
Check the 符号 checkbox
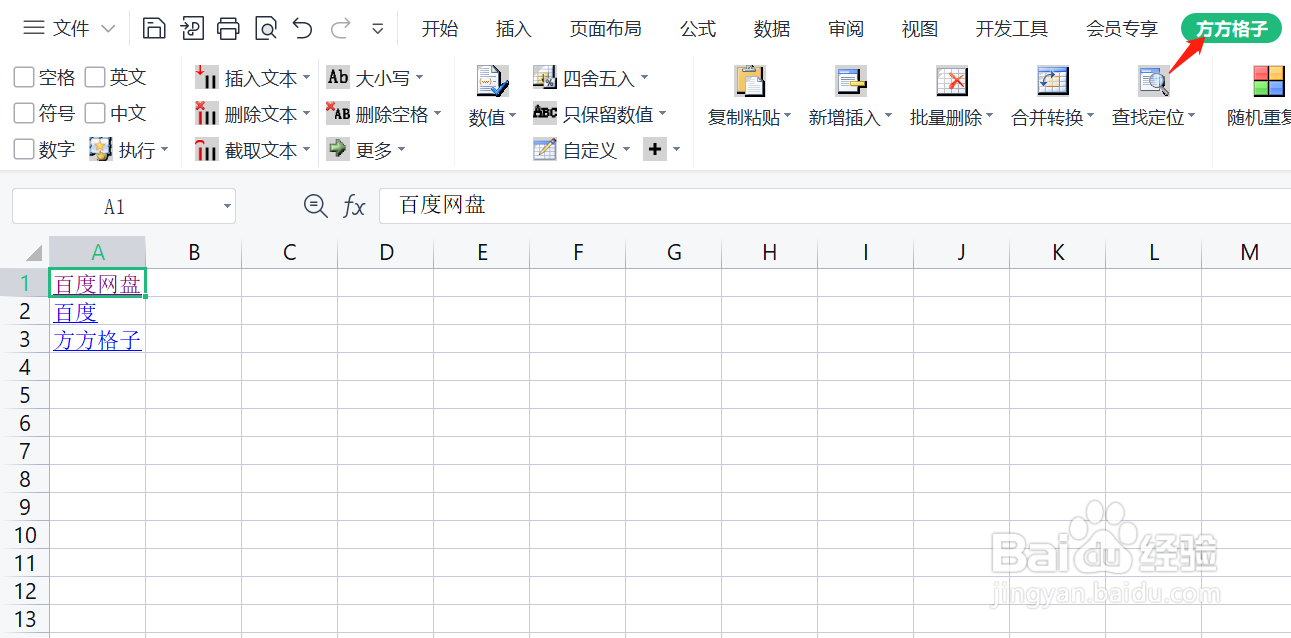coord(24,113)
